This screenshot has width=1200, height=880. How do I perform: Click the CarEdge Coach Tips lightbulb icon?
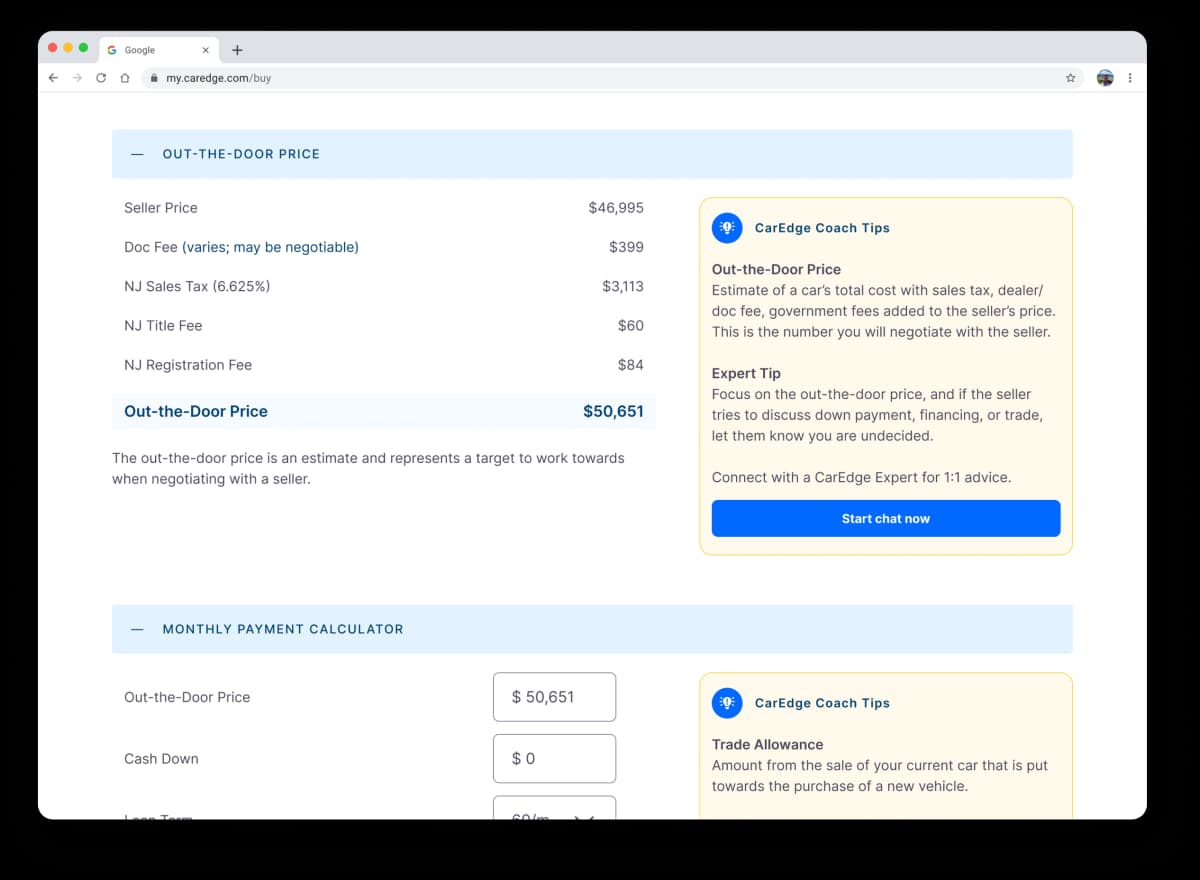tap(727, 227)
